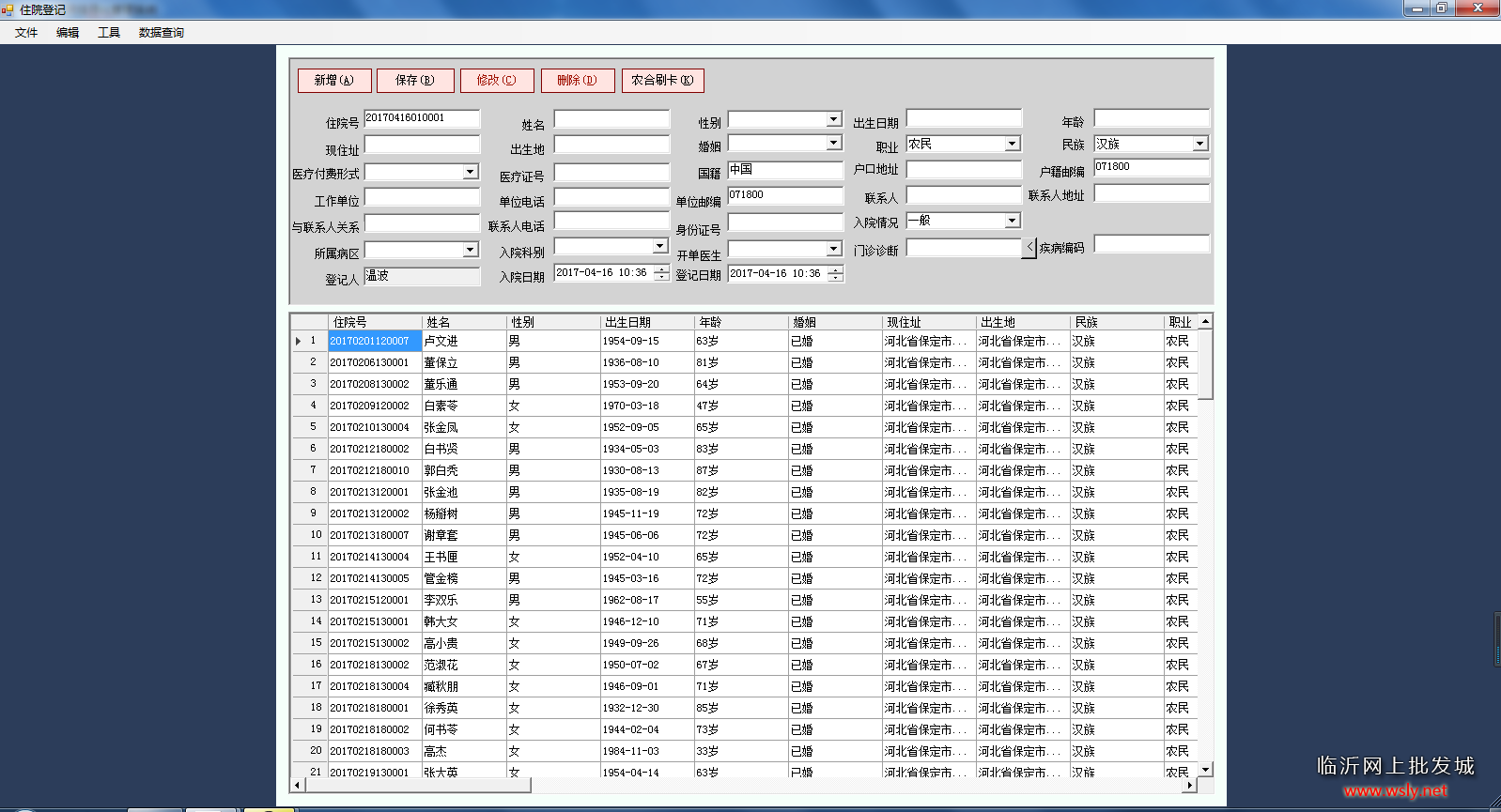The image size is (1501, 812).
Task: Click the row selector arrow for row 1
Action: pyautogui.click(x=299, y=342)
